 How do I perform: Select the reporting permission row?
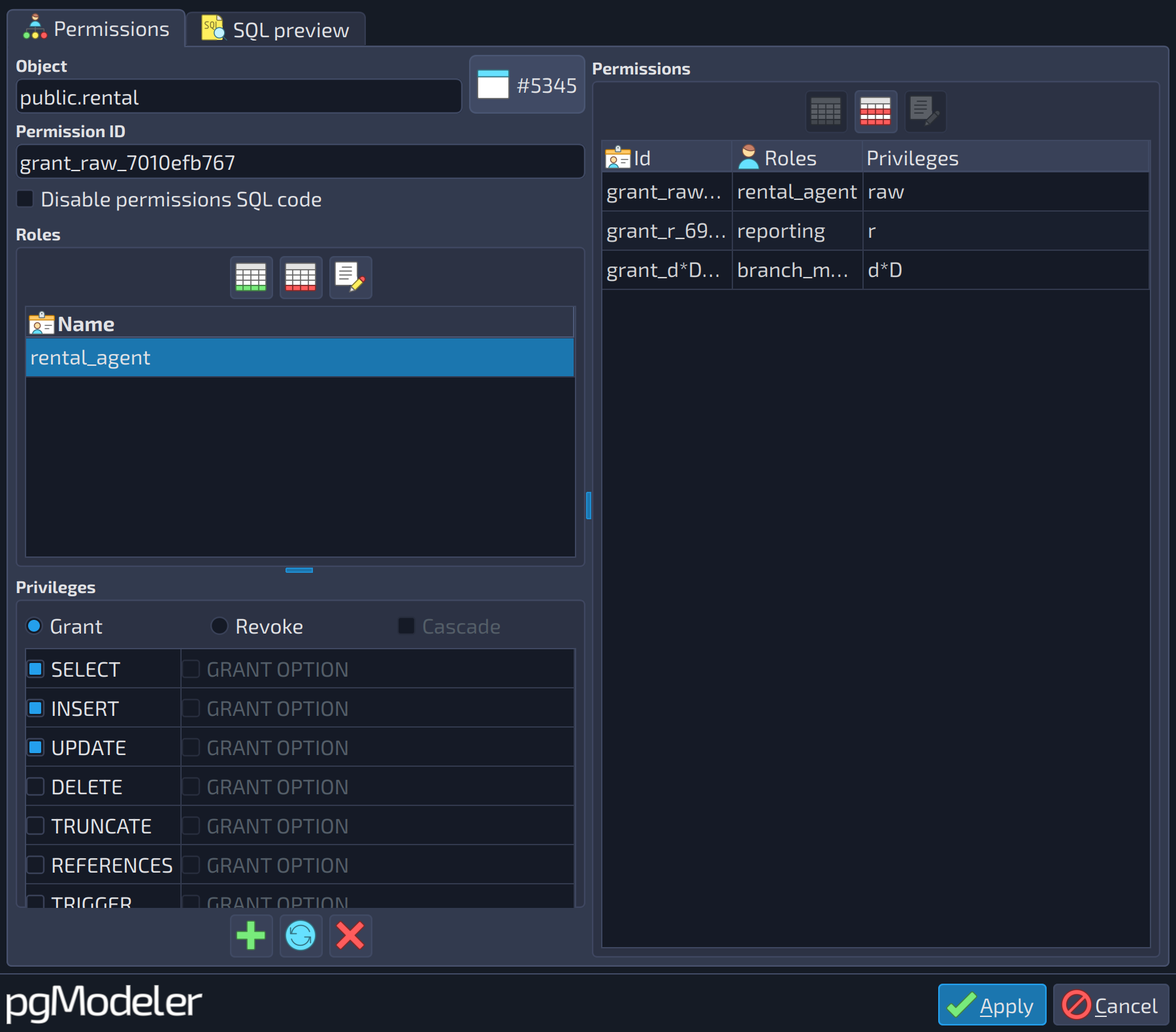click(875, 231)
